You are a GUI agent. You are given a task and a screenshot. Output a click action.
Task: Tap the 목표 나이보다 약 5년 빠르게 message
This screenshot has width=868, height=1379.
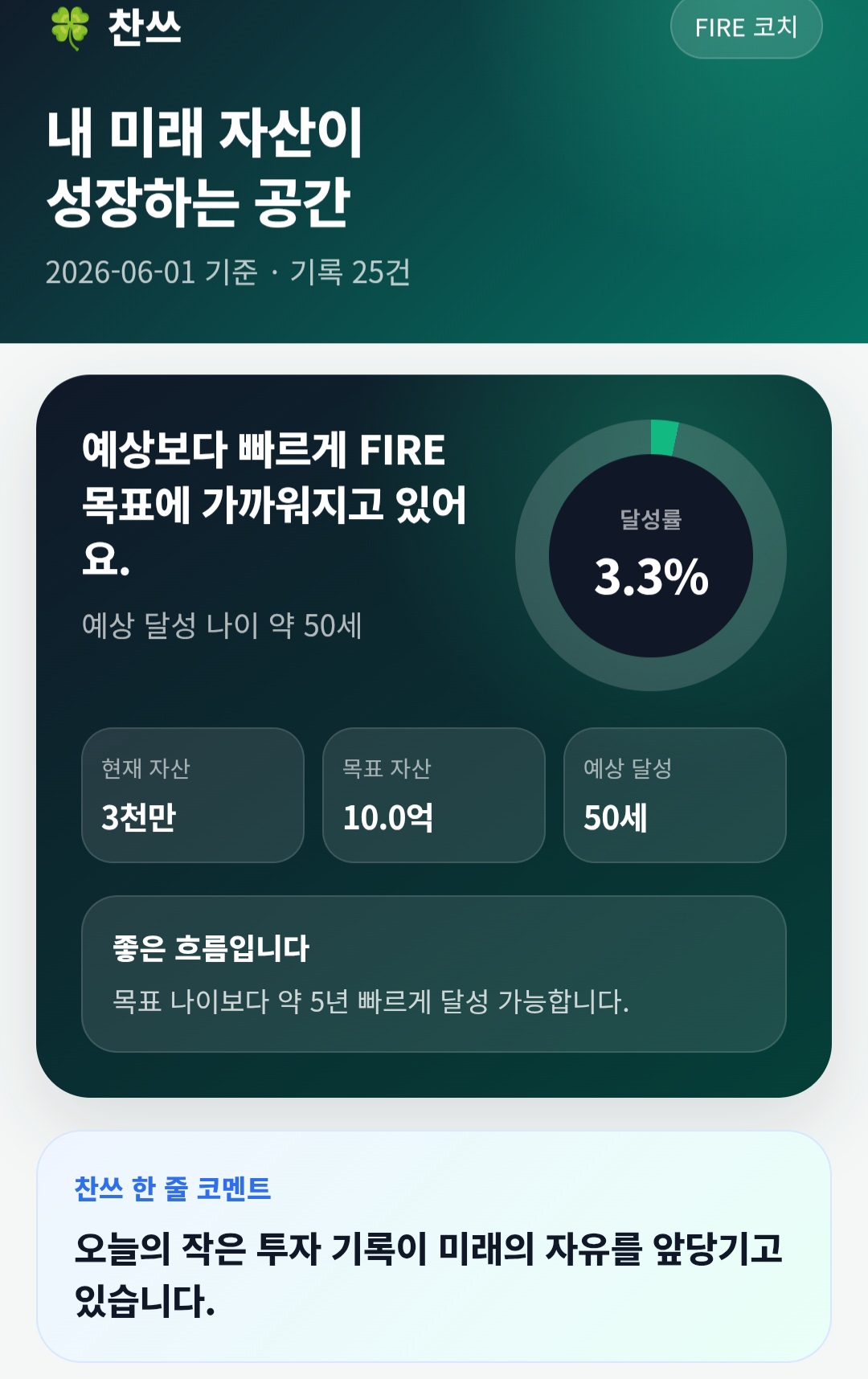click(x=371, y=1001)
